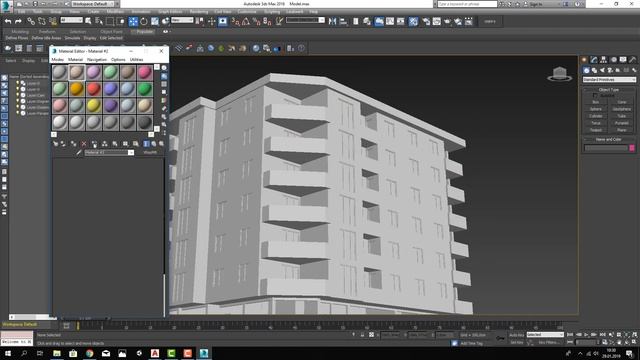This screenshot has width=640, height=360.
Task: Open Navigation menu in Material Editor
Action: 97,60
